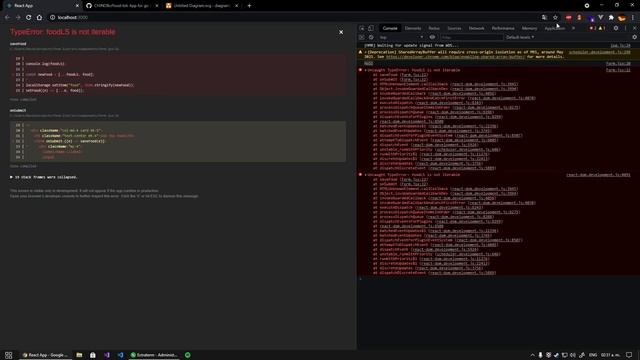
Task: Select the Performance tab in DevTools
Action: click(503, 28)
